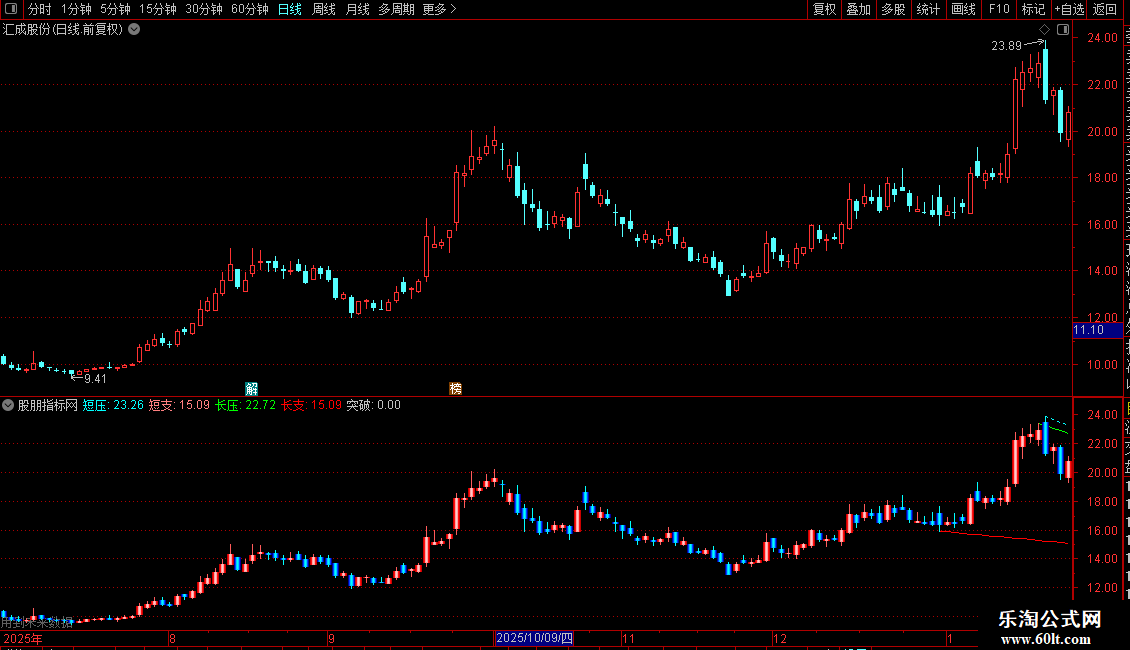Click the 2025/10/09 date marker on timeline
1130x650 pixels.
coord(534,638)
